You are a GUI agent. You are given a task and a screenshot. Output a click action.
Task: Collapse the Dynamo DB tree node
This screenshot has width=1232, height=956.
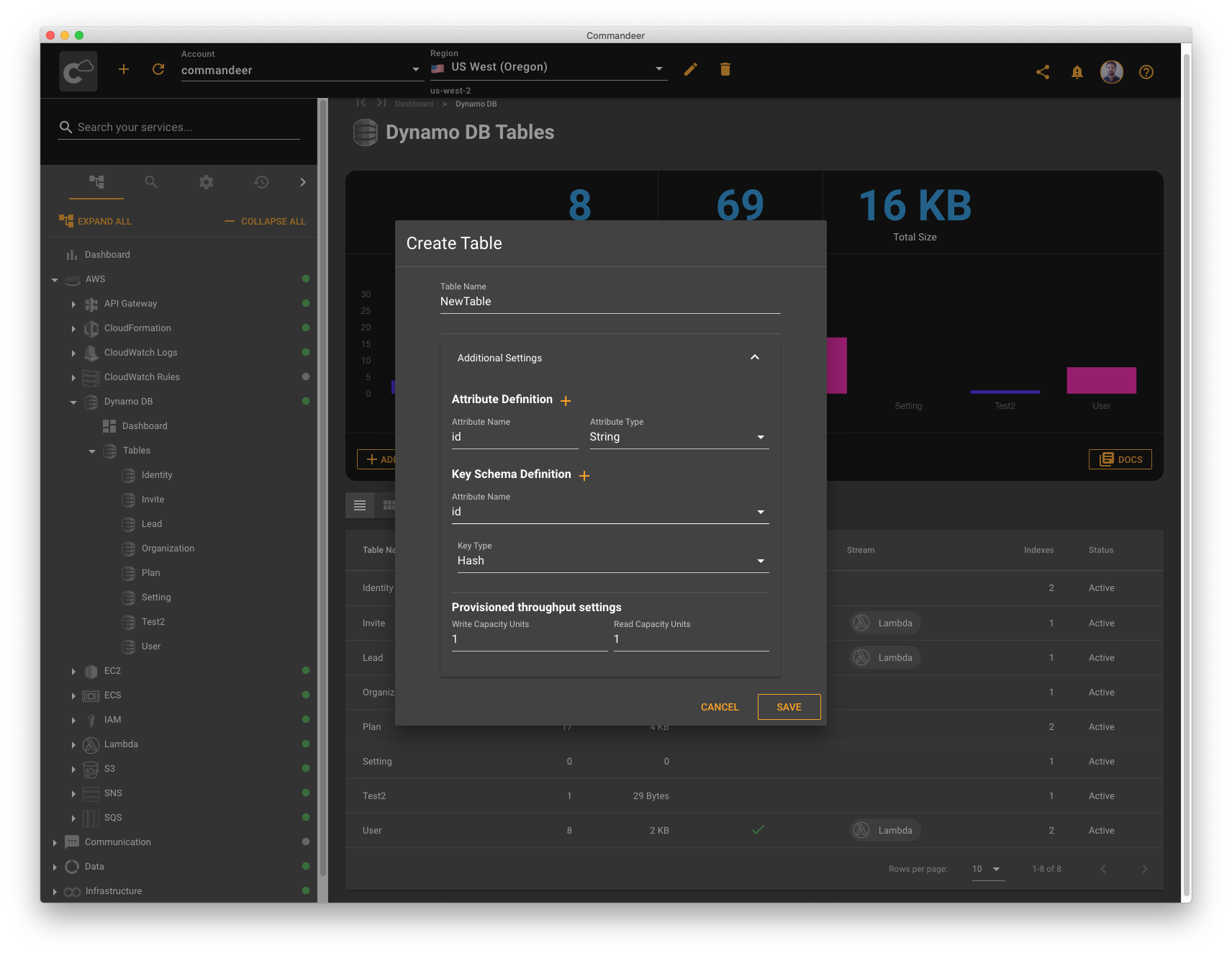point(73,402)
